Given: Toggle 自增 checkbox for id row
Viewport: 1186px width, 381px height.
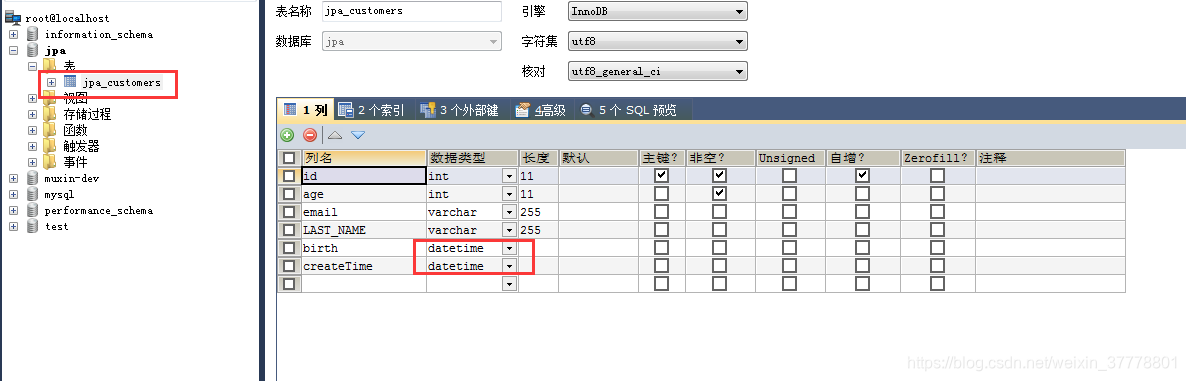Looking at the screenshot, I should point(862,175).
